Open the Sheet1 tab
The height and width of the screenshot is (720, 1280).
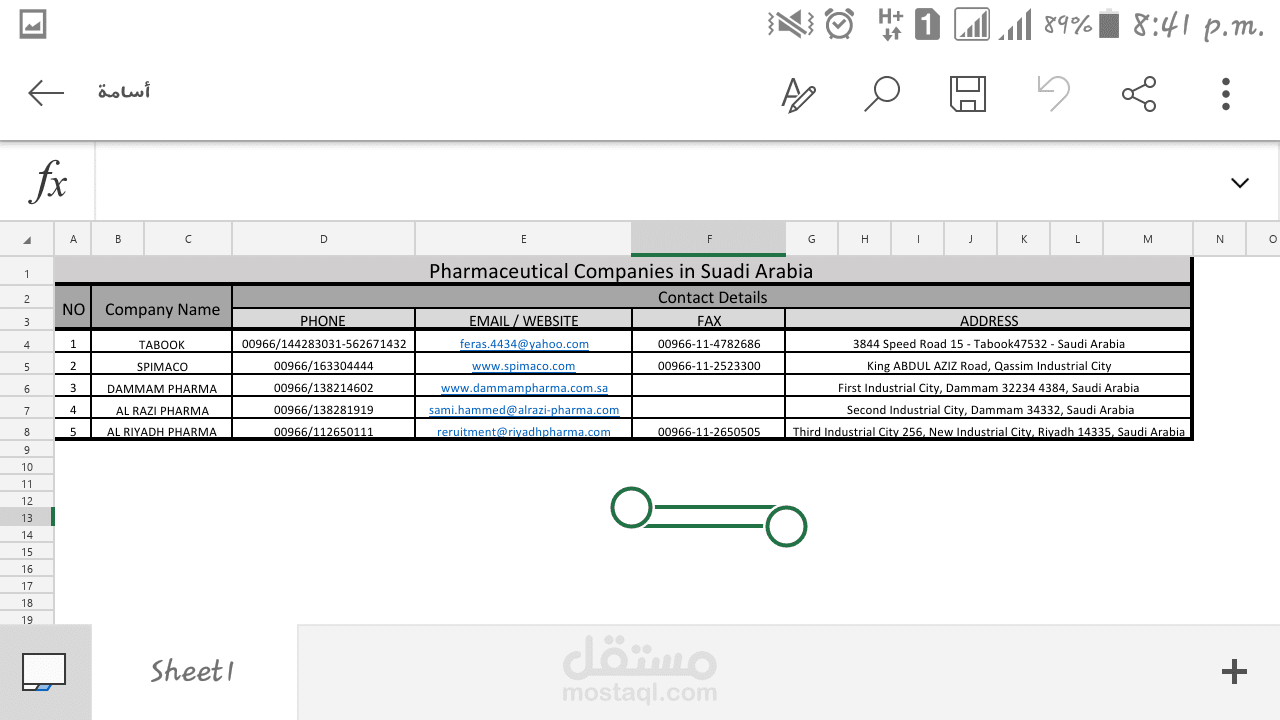pos(193,671)
